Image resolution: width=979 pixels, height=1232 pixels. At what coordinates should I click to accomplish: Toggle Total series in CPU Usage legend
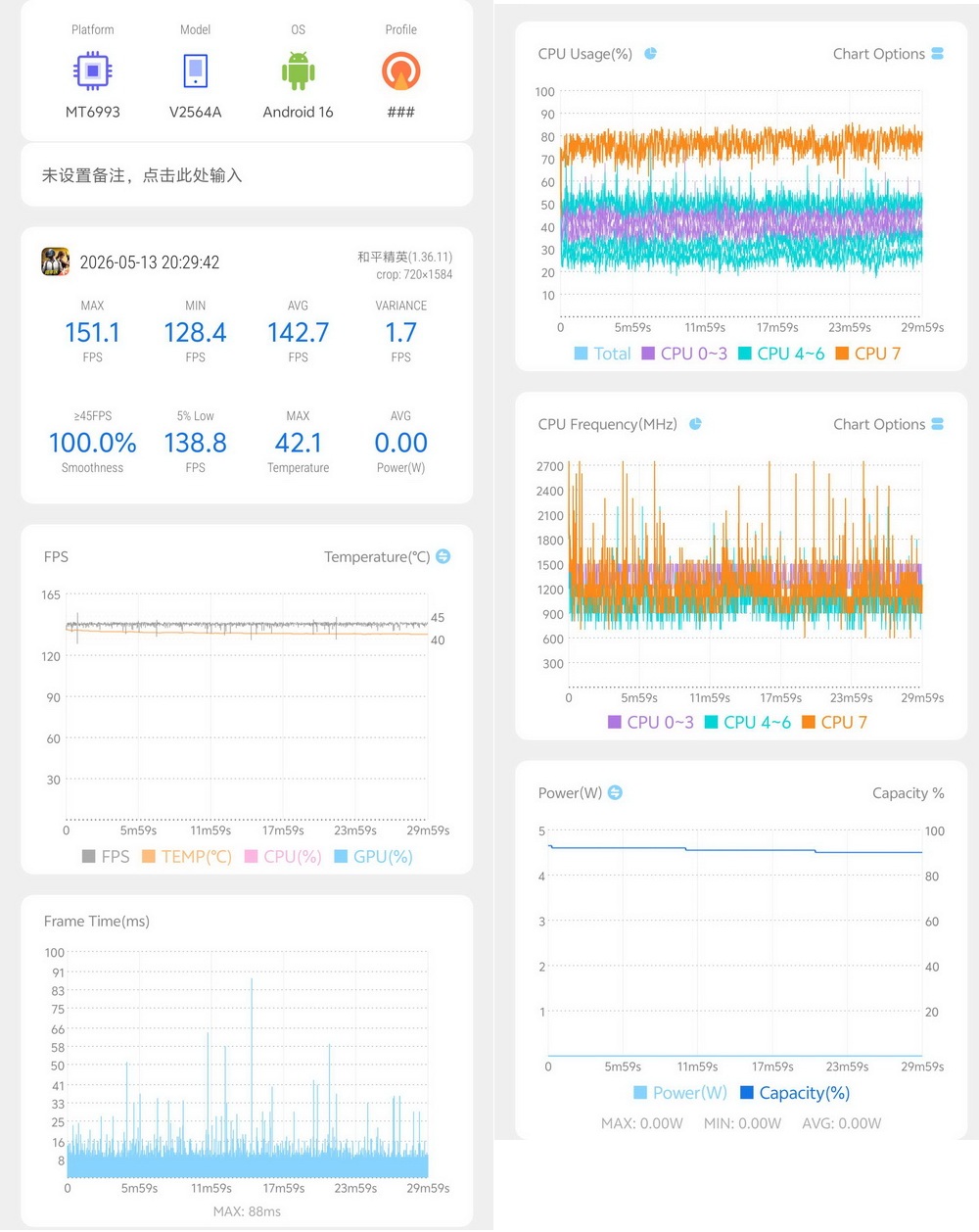602,354
